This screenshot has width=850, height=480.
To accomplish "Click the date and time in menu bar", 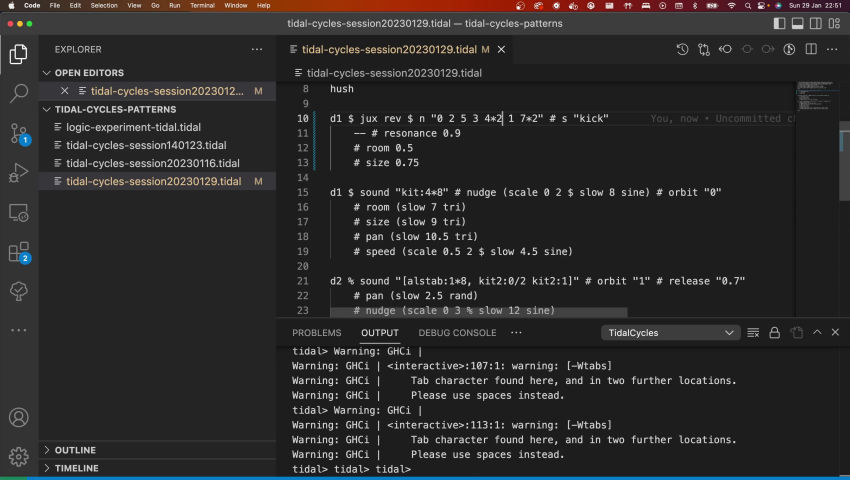I will coord(816,5).
